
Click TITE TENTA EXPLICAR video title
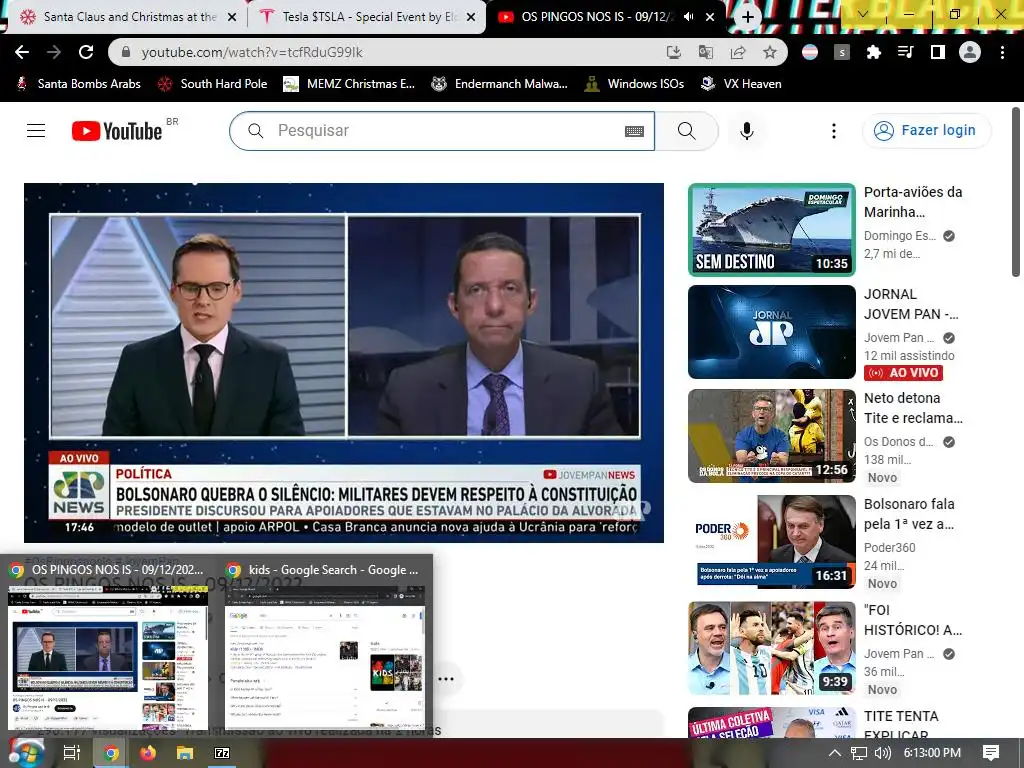(x=901, y=724)
